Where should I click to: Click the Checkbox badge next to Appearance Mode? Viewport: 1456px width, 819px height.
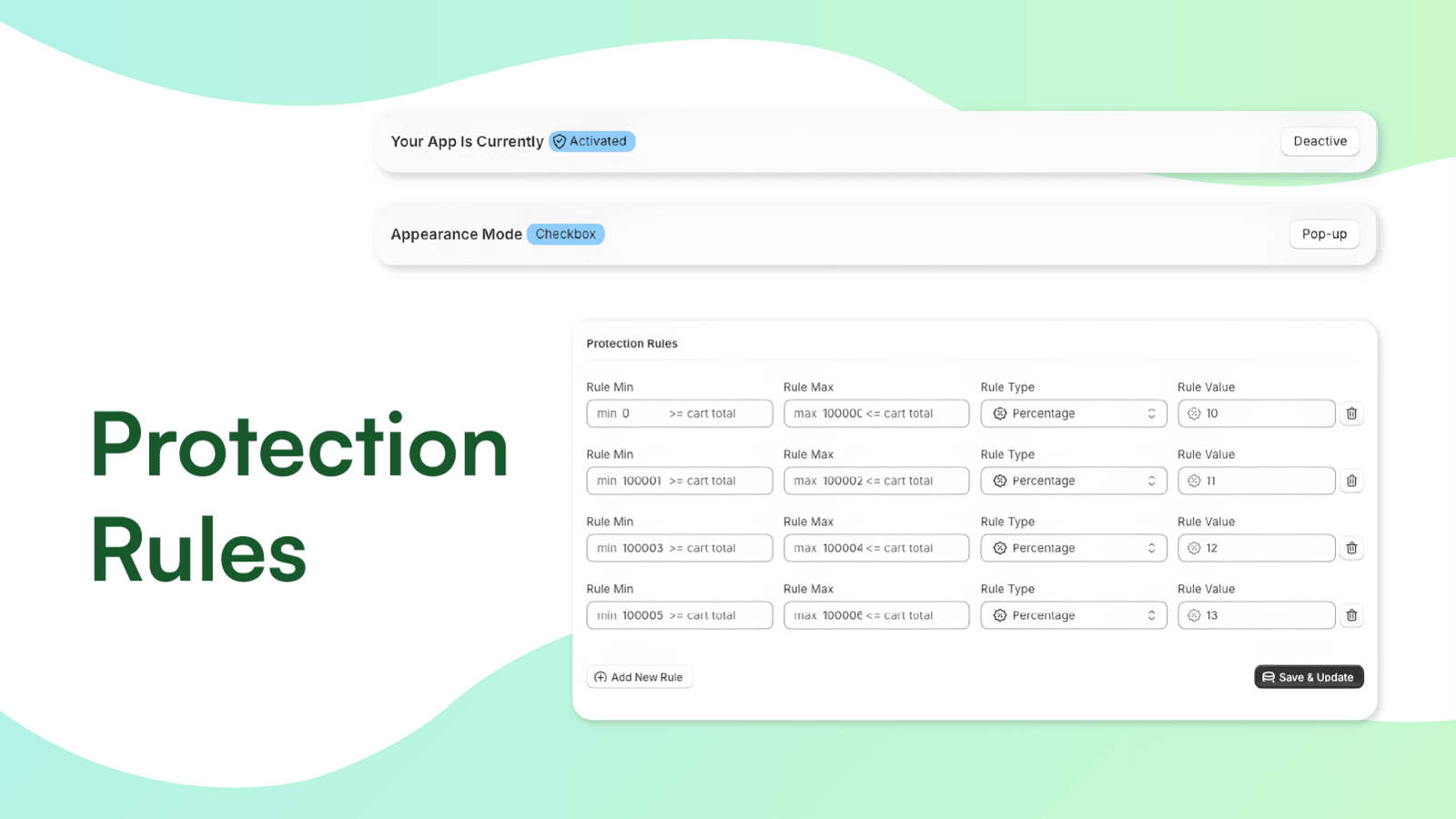(565, 234)
